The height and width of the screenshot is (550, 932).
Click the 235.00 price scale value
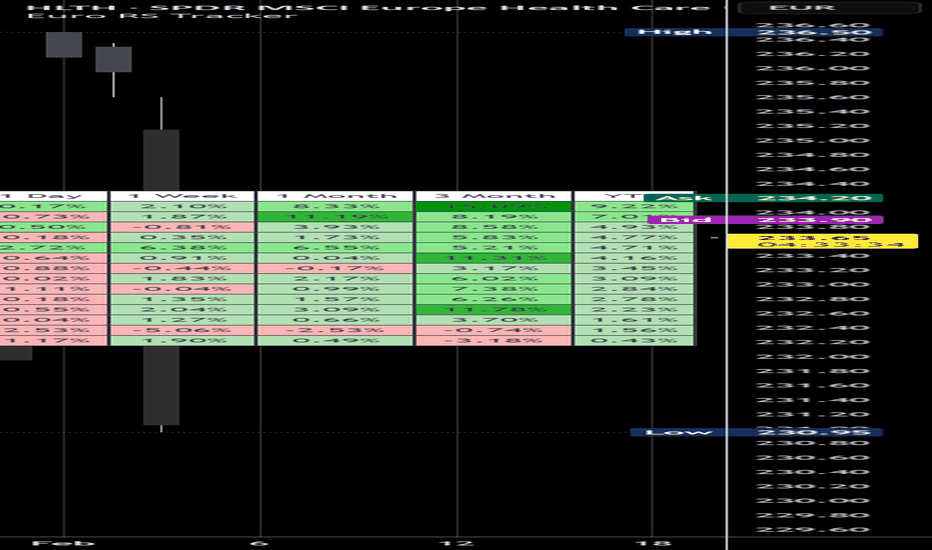pyautogui.click(x=813, y=140)
